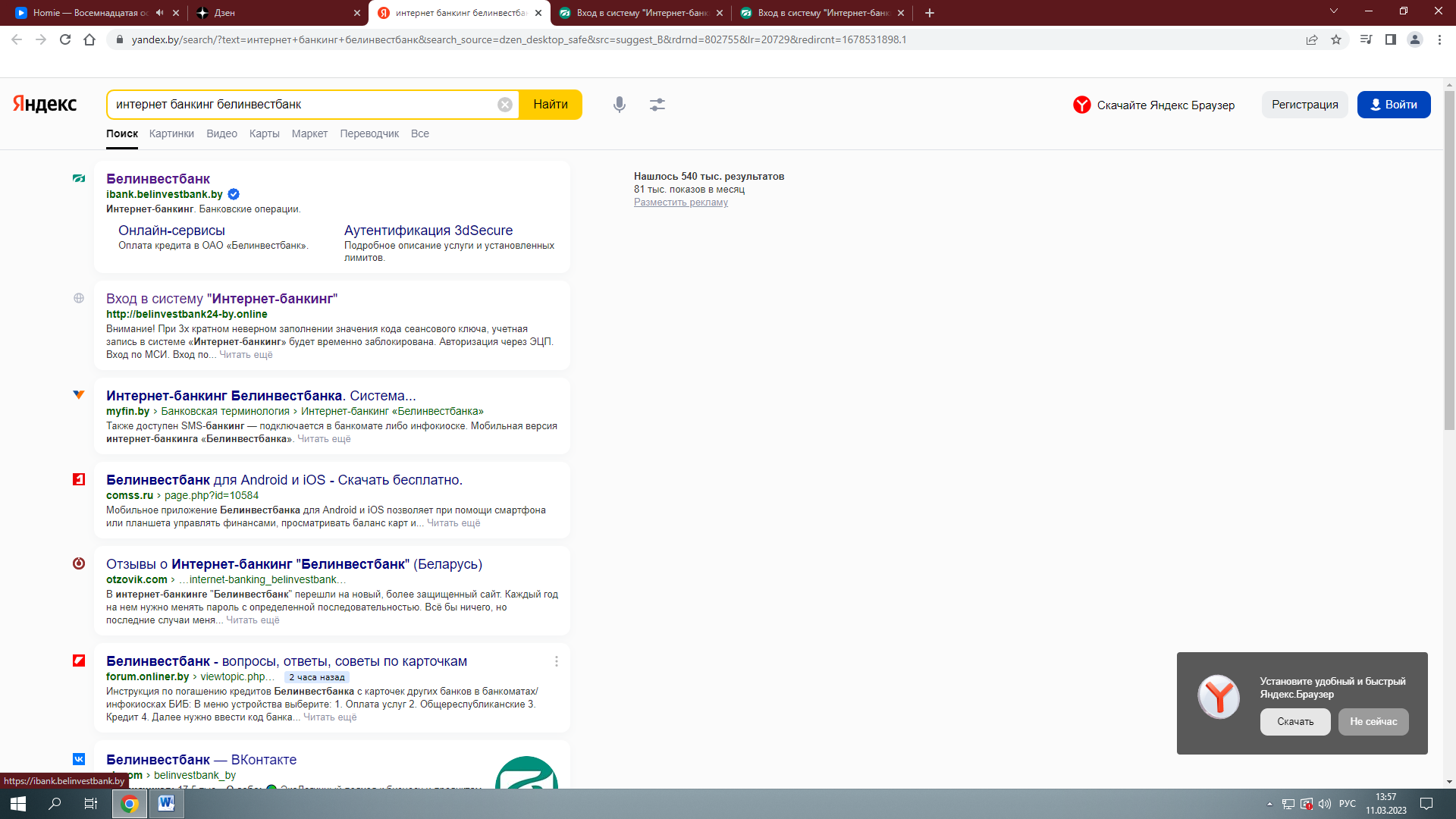Open the Chrome profile avatar

pos(1414,39)
